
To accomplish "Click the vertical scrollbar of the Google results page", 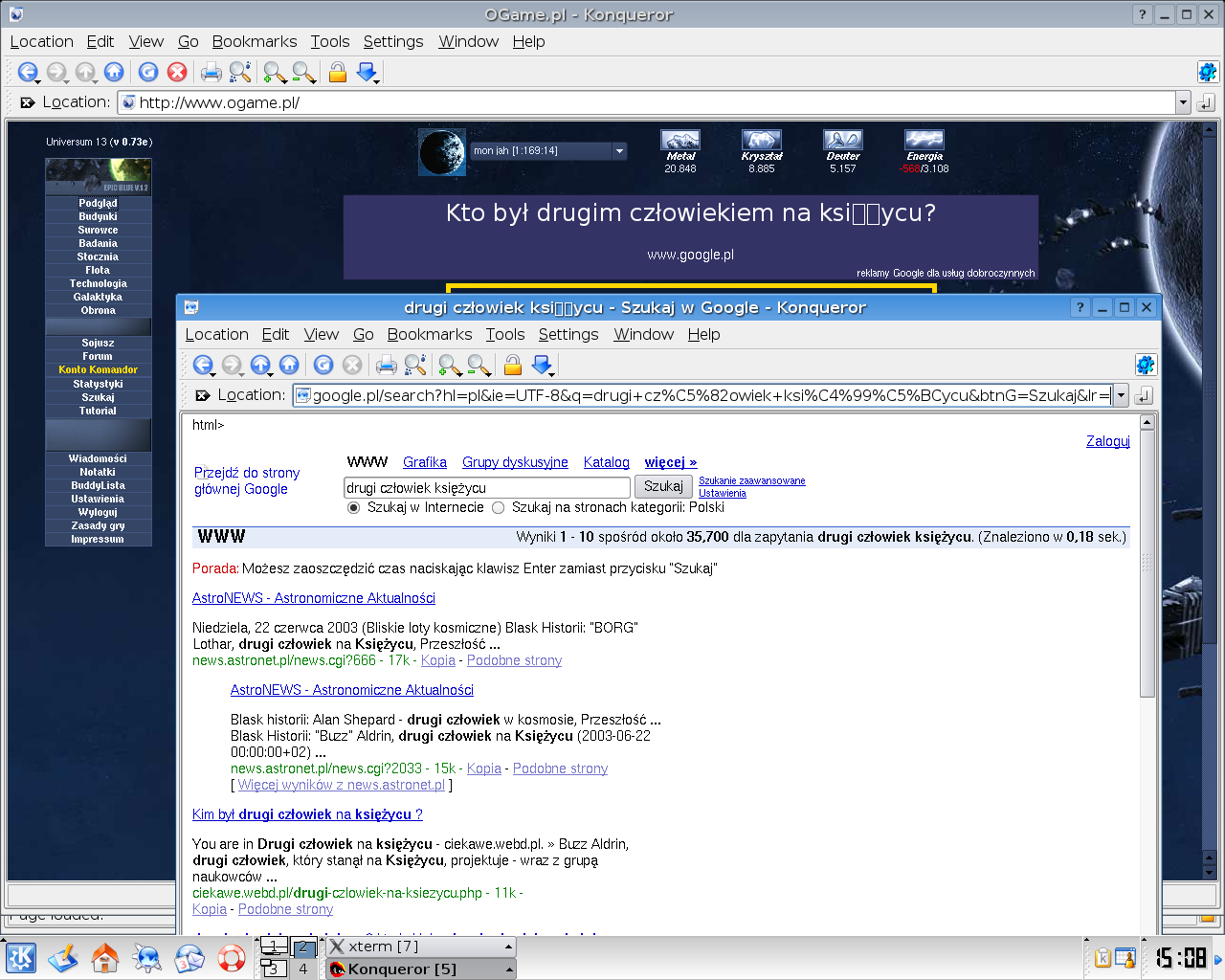I will (1147, 574).
